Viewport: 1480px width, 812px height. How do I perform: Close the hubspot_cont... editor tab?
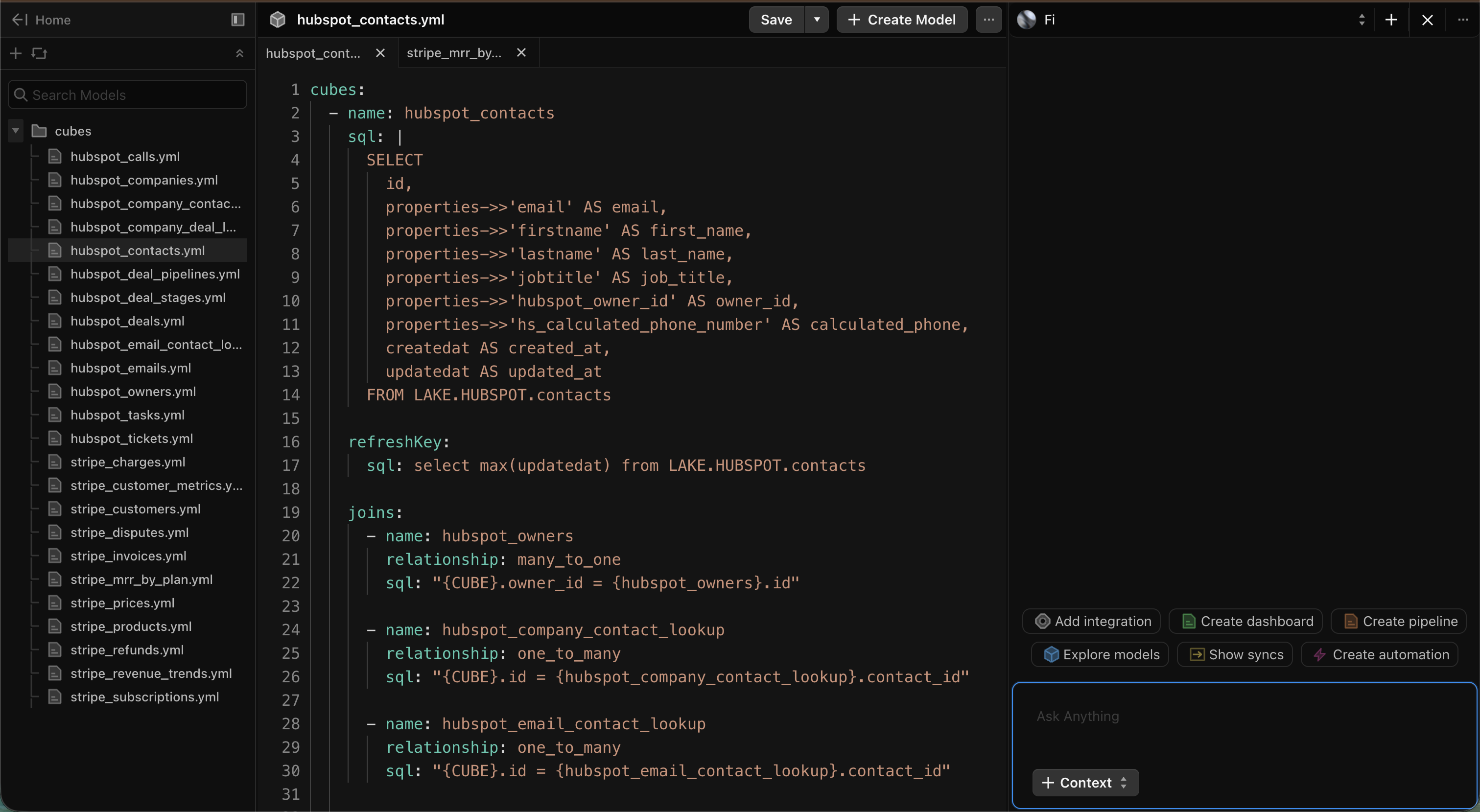coord(380,53)
